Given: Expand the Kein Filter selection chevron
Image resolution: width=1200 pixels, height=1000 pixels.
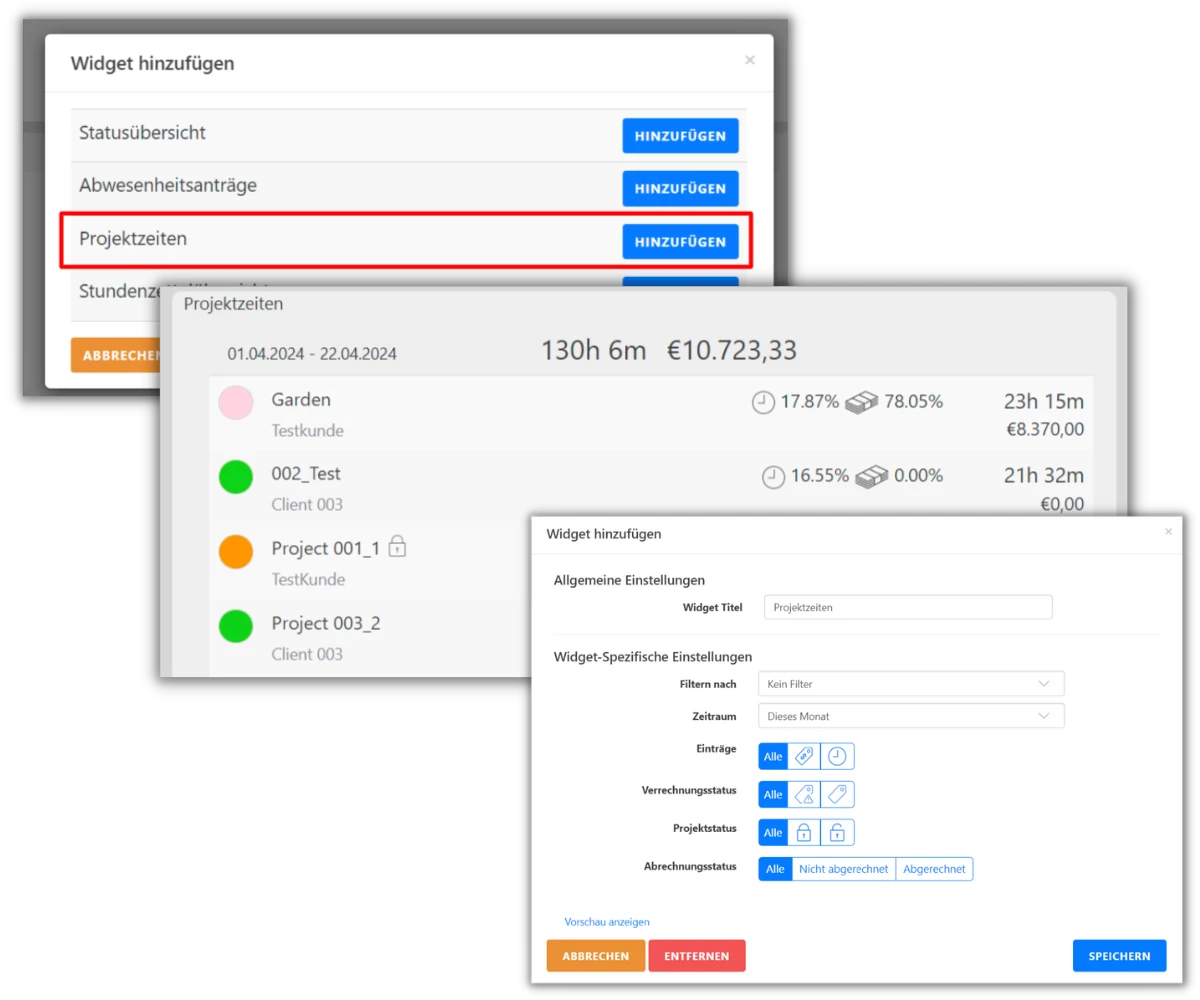Looking at the screenshot, I should coord(1046,684).
